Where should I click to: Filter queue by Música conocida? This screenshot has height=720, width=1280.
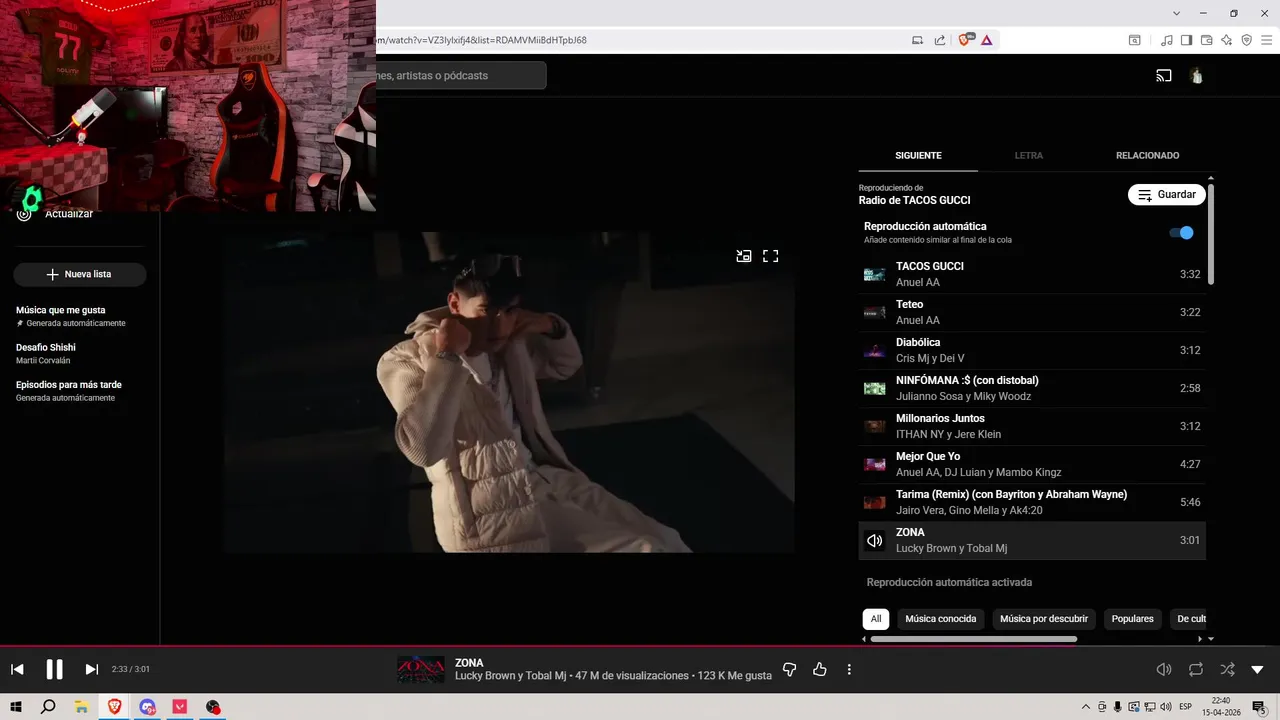point(941,619)
